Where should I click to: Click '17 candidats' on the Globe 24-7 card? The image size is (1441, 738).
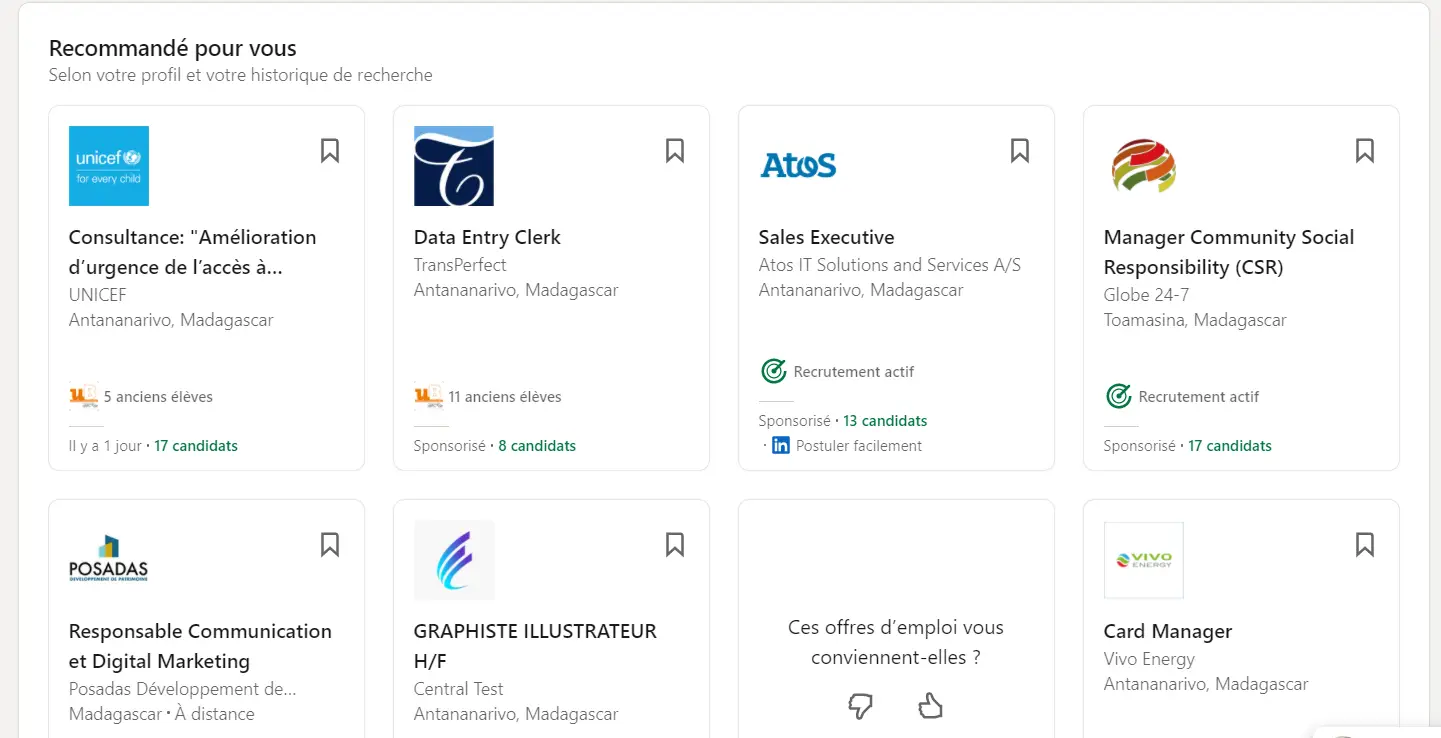[1230, 446]
